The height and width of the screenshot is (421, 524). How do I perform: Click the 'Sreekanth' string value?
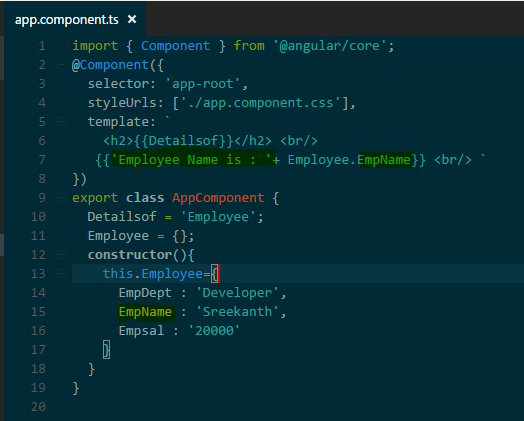point(237,312)
